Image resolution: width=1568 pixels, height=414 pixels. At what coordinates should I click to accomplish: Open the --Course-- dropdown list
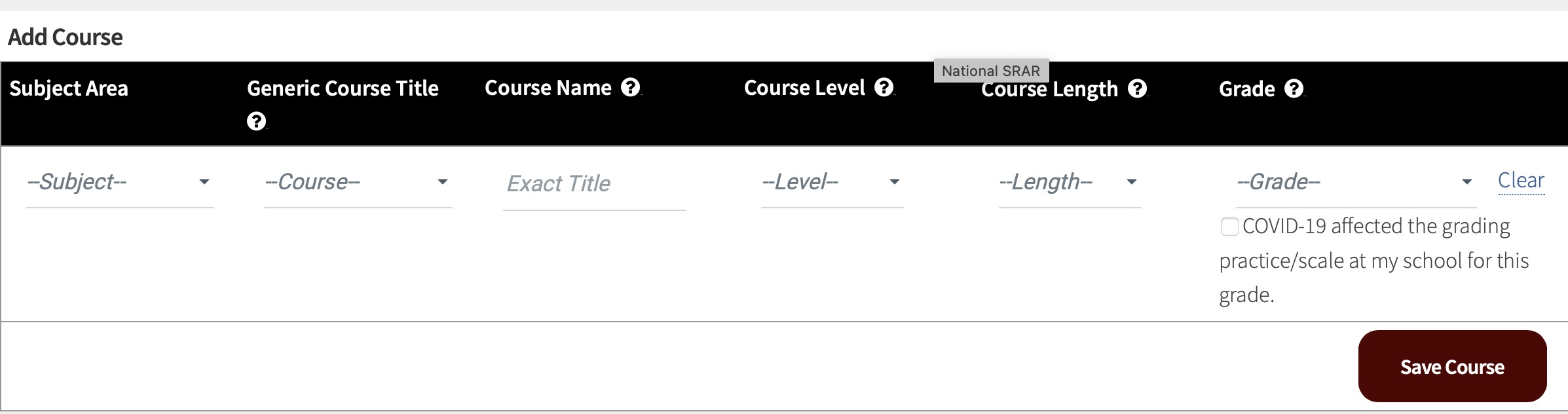coord(358,182)
